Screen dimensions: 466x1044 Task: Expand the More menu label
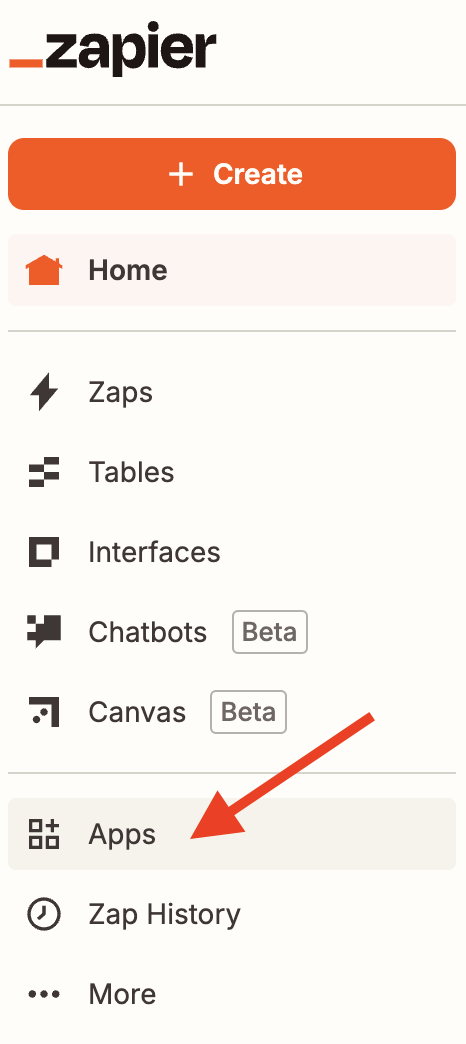coord(122,994)
